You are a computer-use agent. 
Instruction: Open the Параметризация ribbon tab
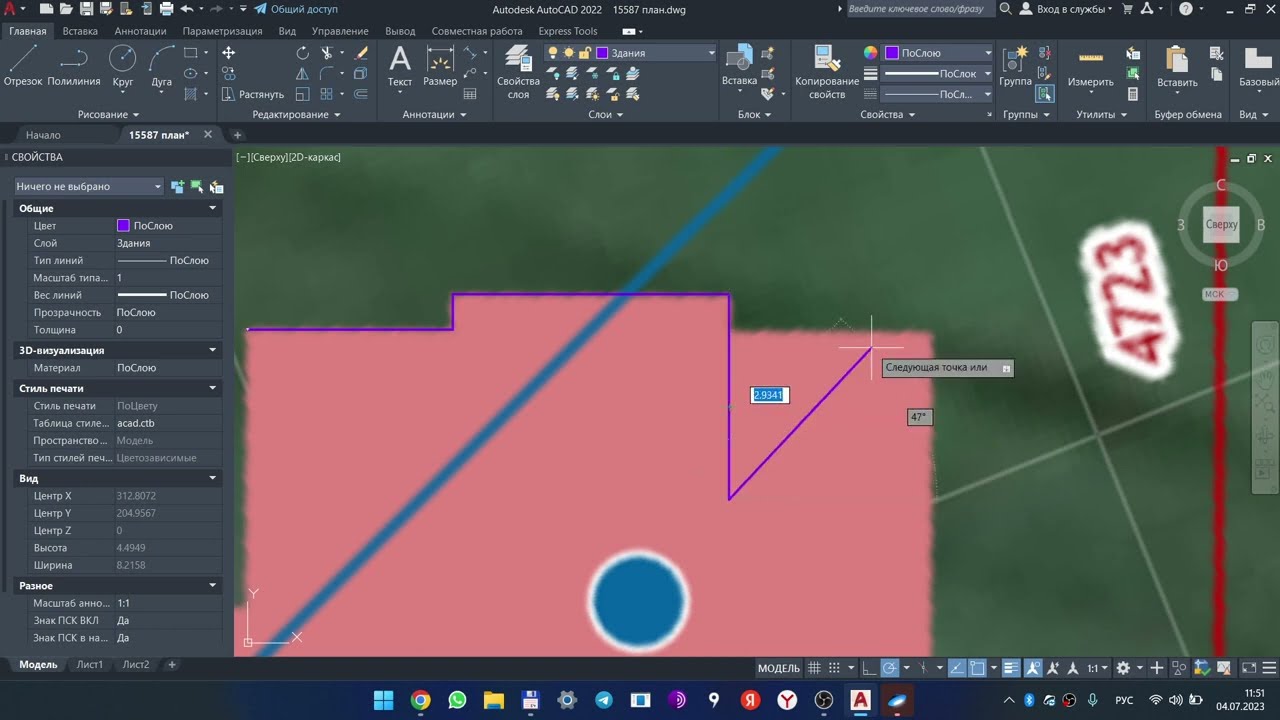224,31
